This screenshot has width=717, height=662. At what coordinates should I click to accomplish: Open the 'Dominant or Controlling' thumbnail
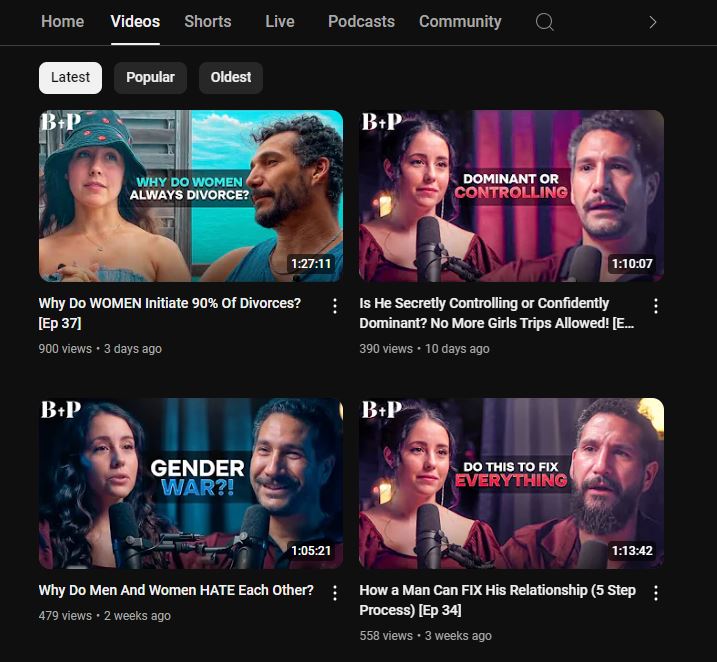(x=511, y=195)
